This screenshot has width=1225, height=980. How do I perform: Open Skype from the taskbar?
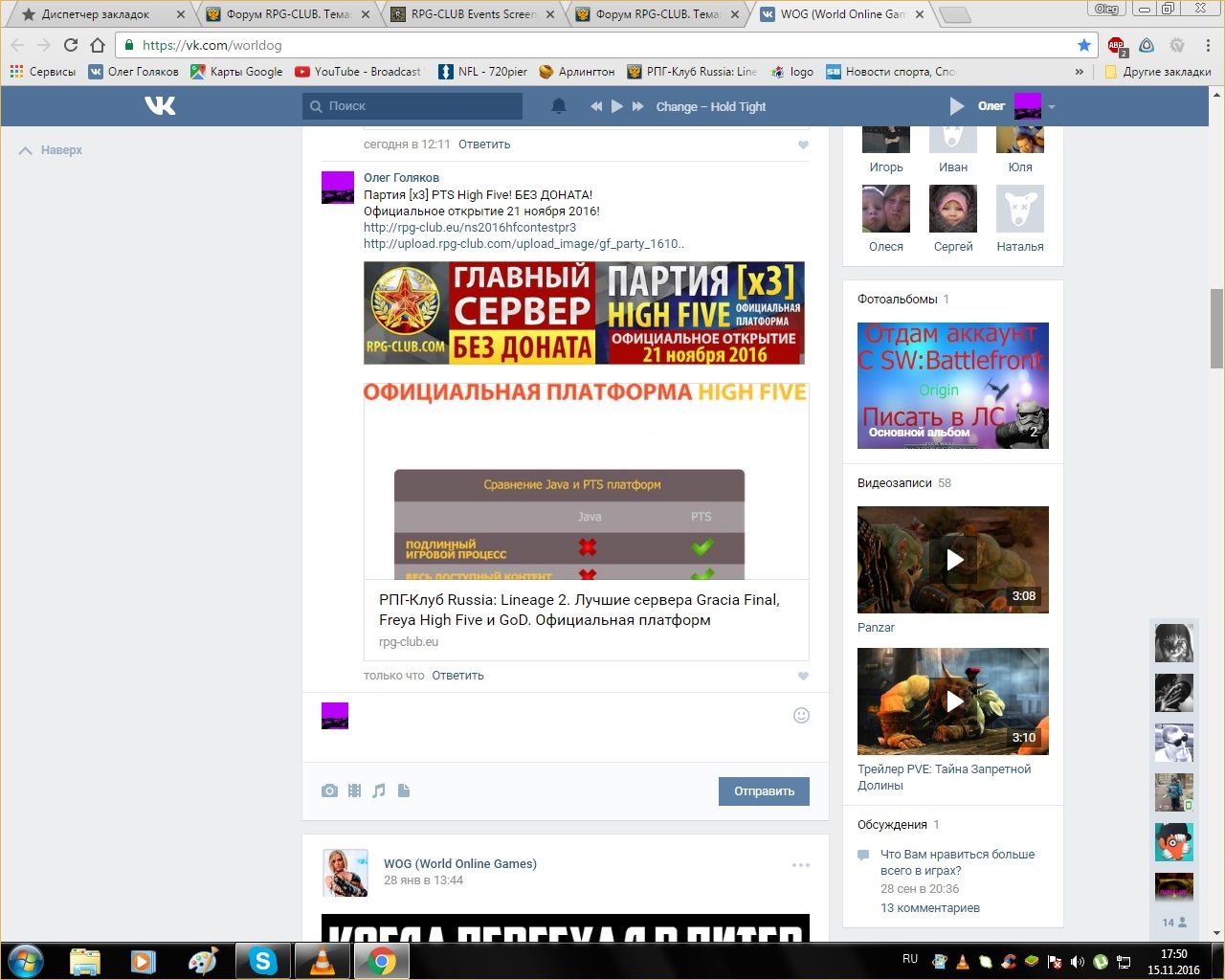[263, 961]
